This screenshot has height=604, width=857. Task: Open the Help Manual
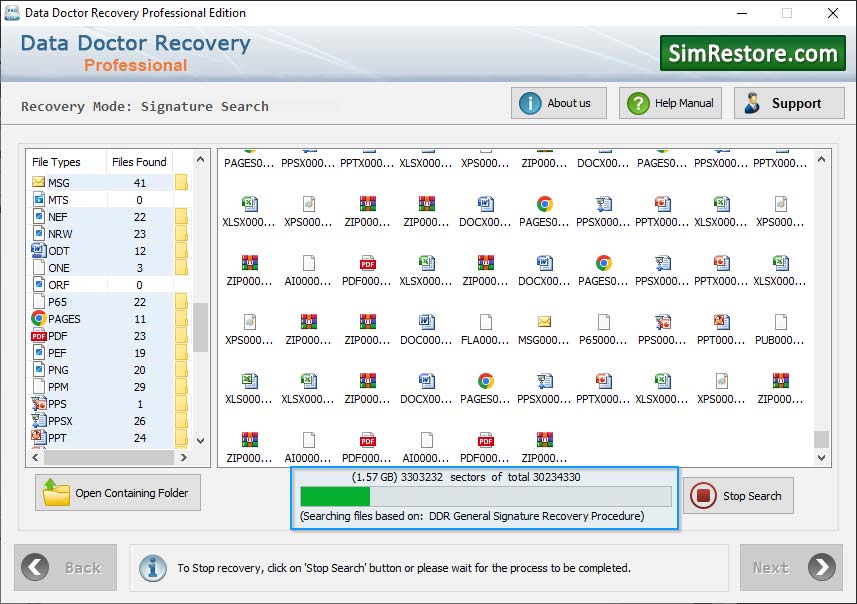tap(670, 103)
